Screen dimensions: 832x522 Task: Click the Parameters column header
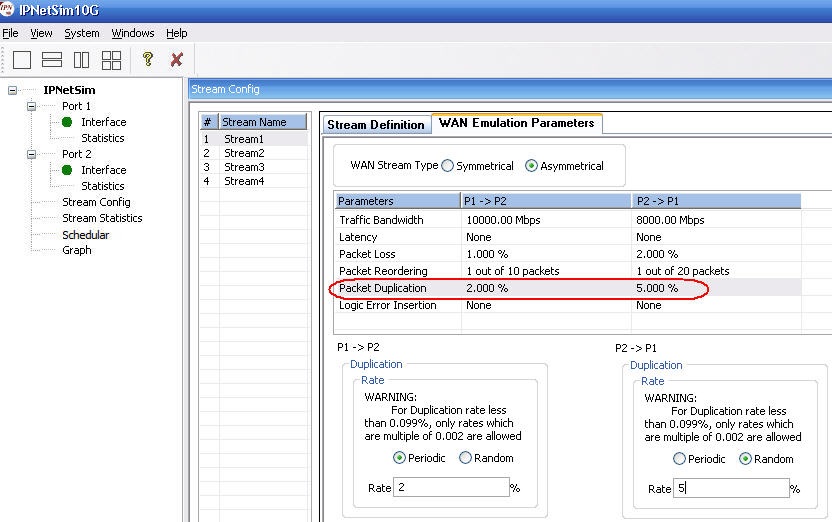point(397,201)
